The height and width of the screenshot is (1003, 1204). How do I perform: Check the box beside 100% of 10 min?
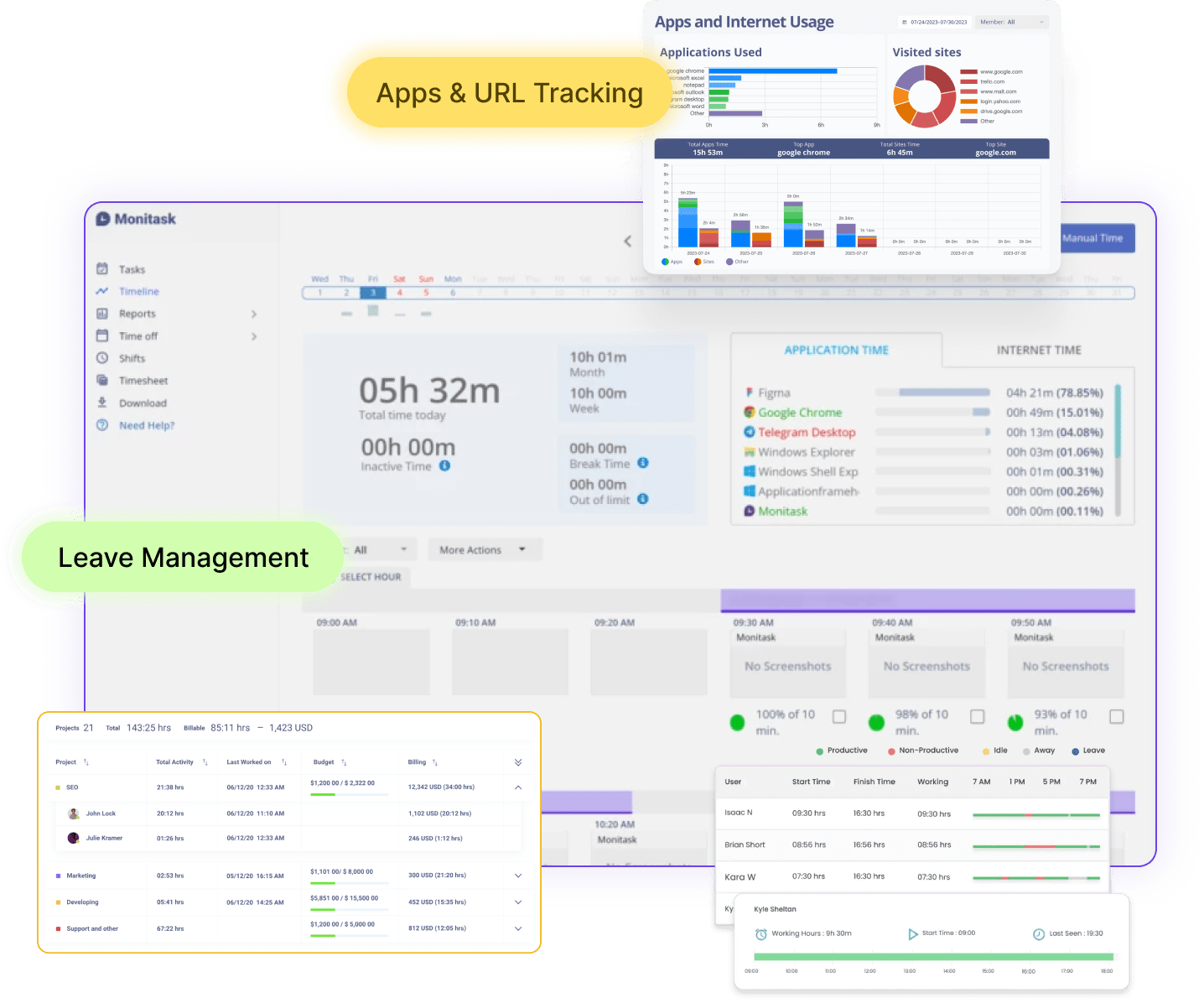coord(839,716)
